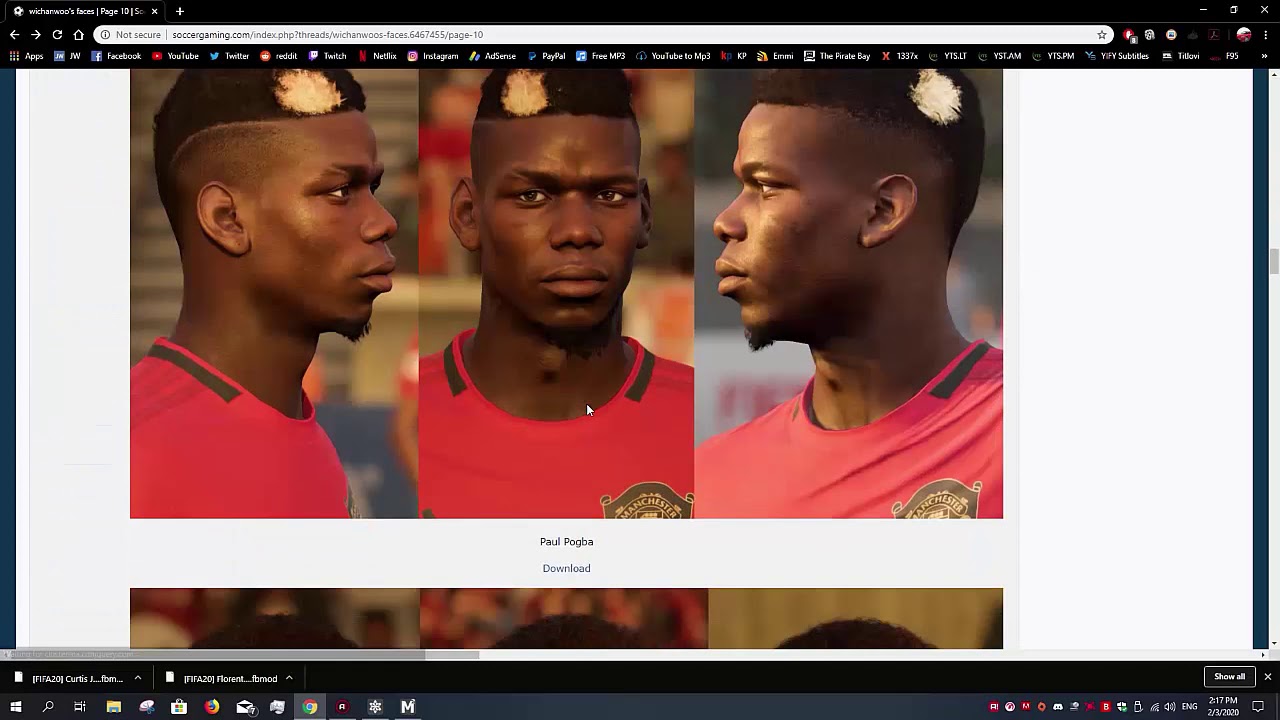1280x720 pixels.
Task: Open the Free MP3 bookmark
Action: (600, 56)
